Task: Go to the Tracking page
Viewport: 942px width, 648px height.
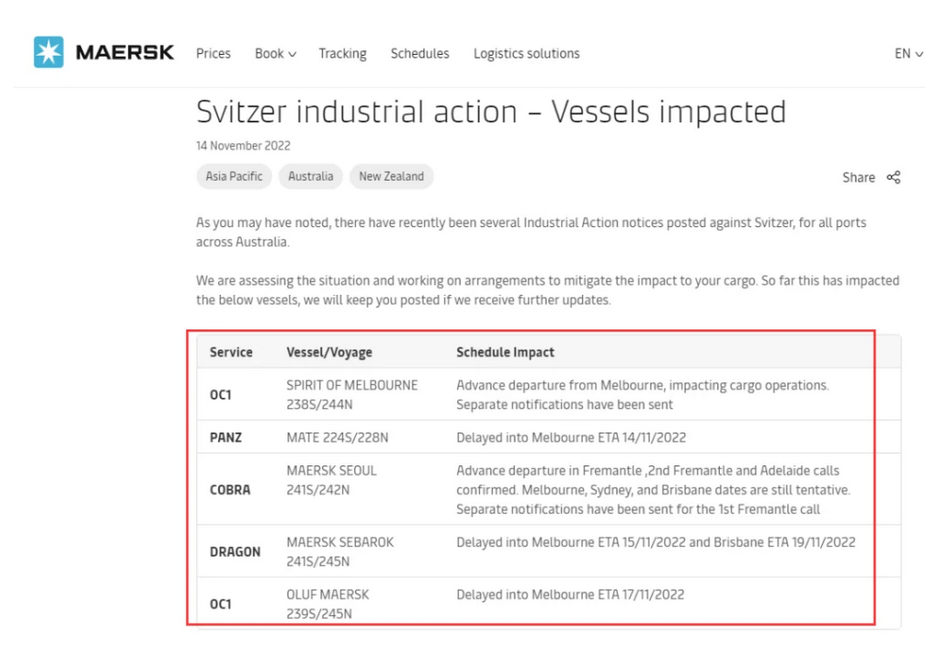Action: 342,53
